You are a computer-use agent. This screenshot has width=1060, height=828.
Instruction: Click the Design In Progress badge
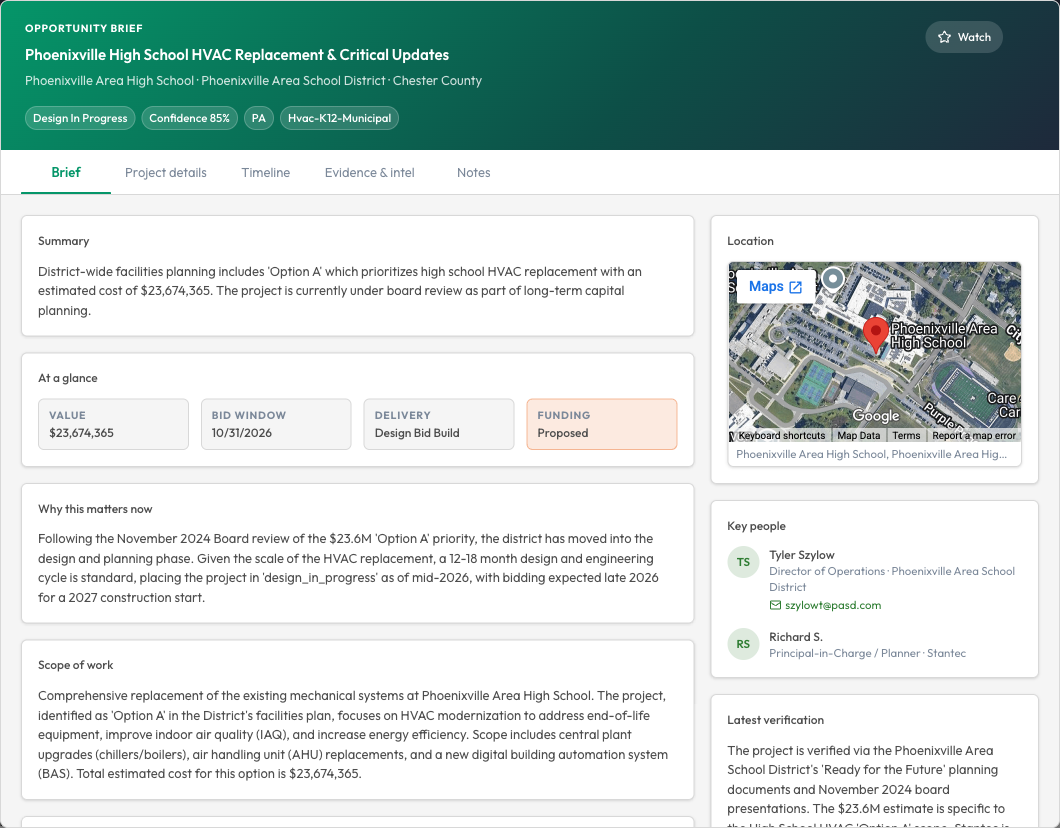(x=80, y=118)
